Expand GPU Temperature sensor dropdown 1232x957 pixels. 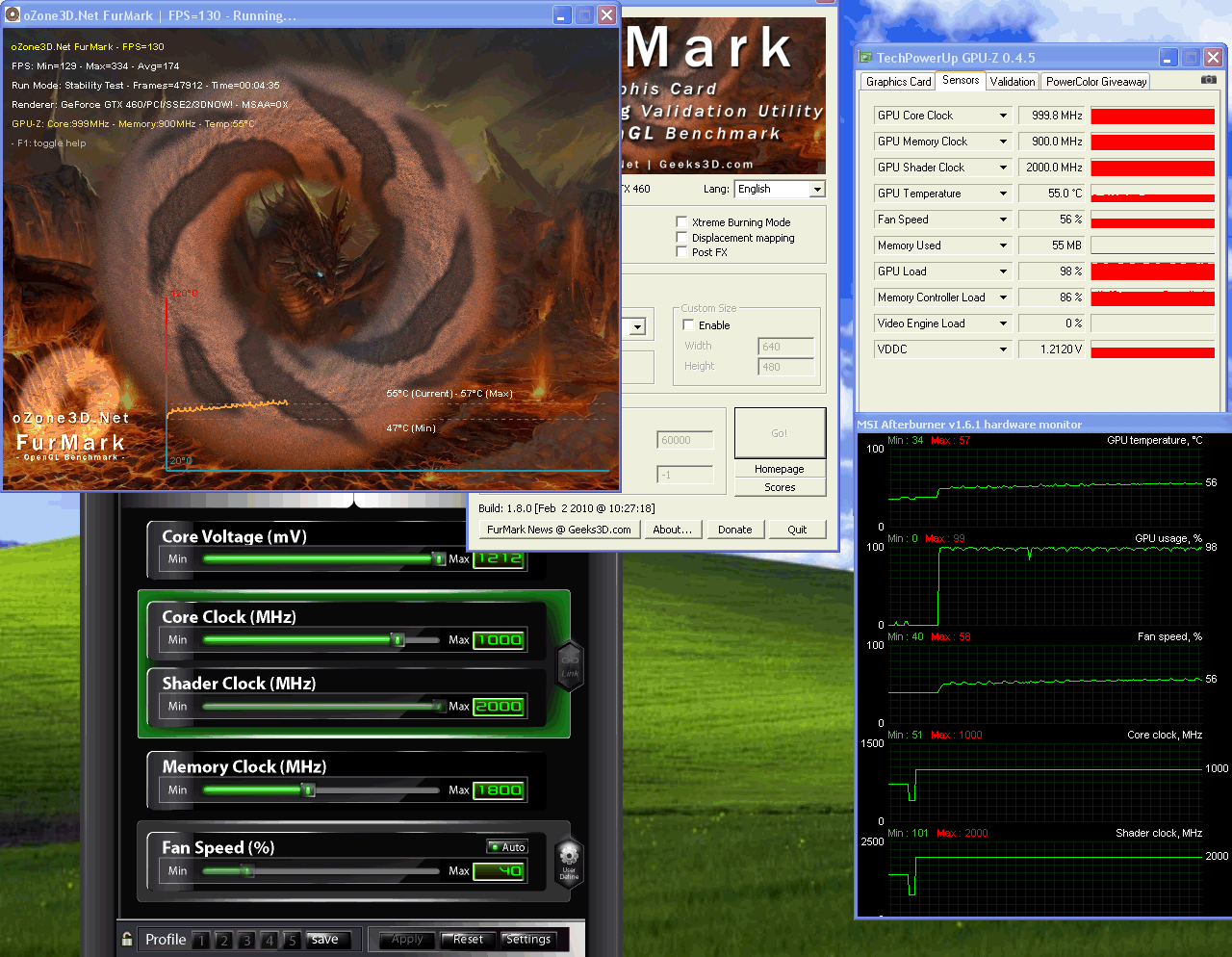(1003, 194)
